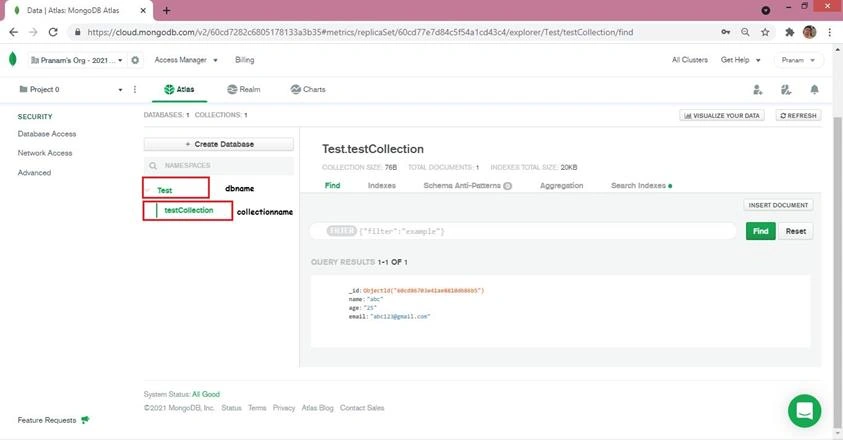Focus the Namespaces search field
Image resolution: width=843 pixels, height=440 pixels.
219,166
